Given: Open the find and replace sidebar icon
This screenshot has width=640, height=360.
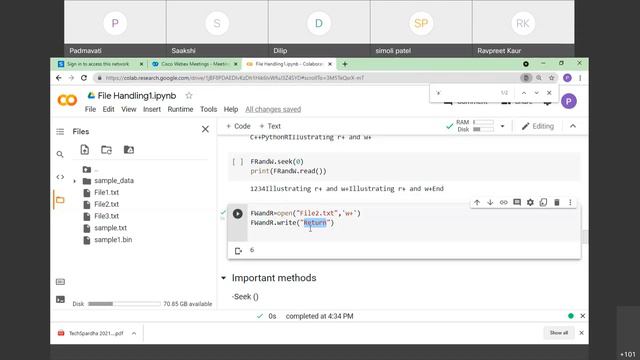Looking at the screenshot, I should click(x=60, y=154).
